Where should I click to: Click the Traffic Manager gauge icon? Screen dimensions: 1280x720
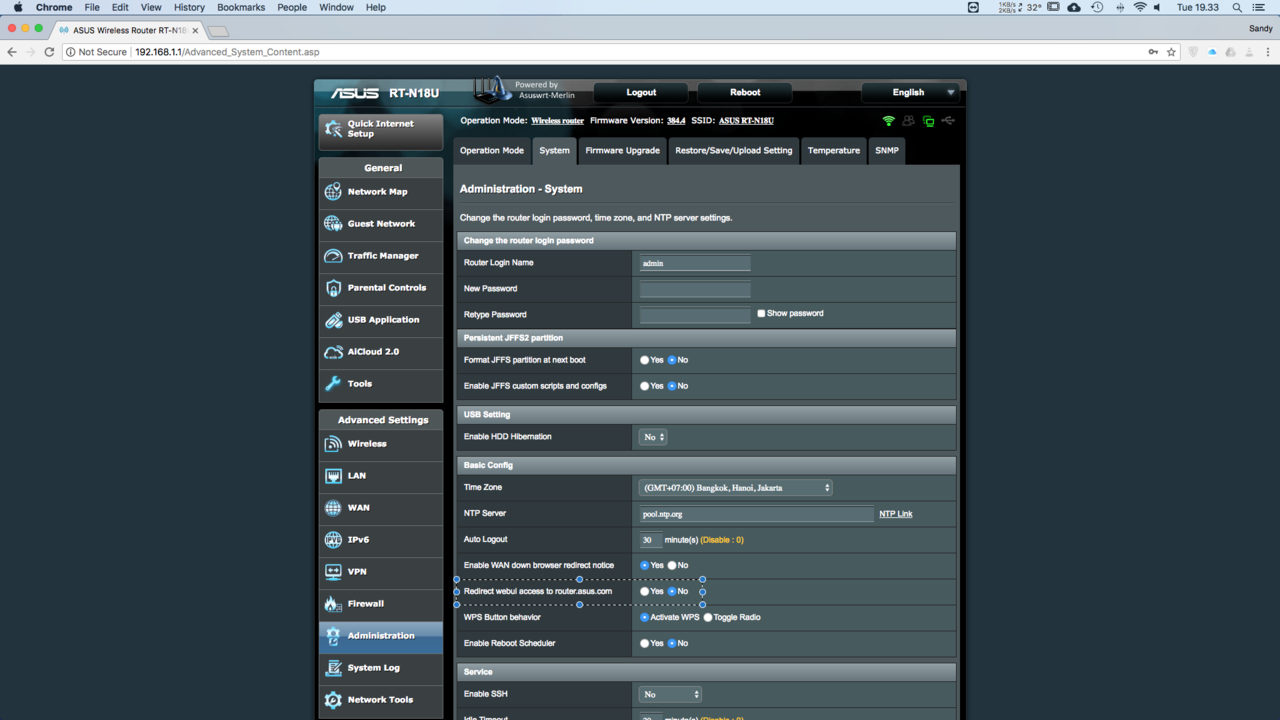pos(333,256)
